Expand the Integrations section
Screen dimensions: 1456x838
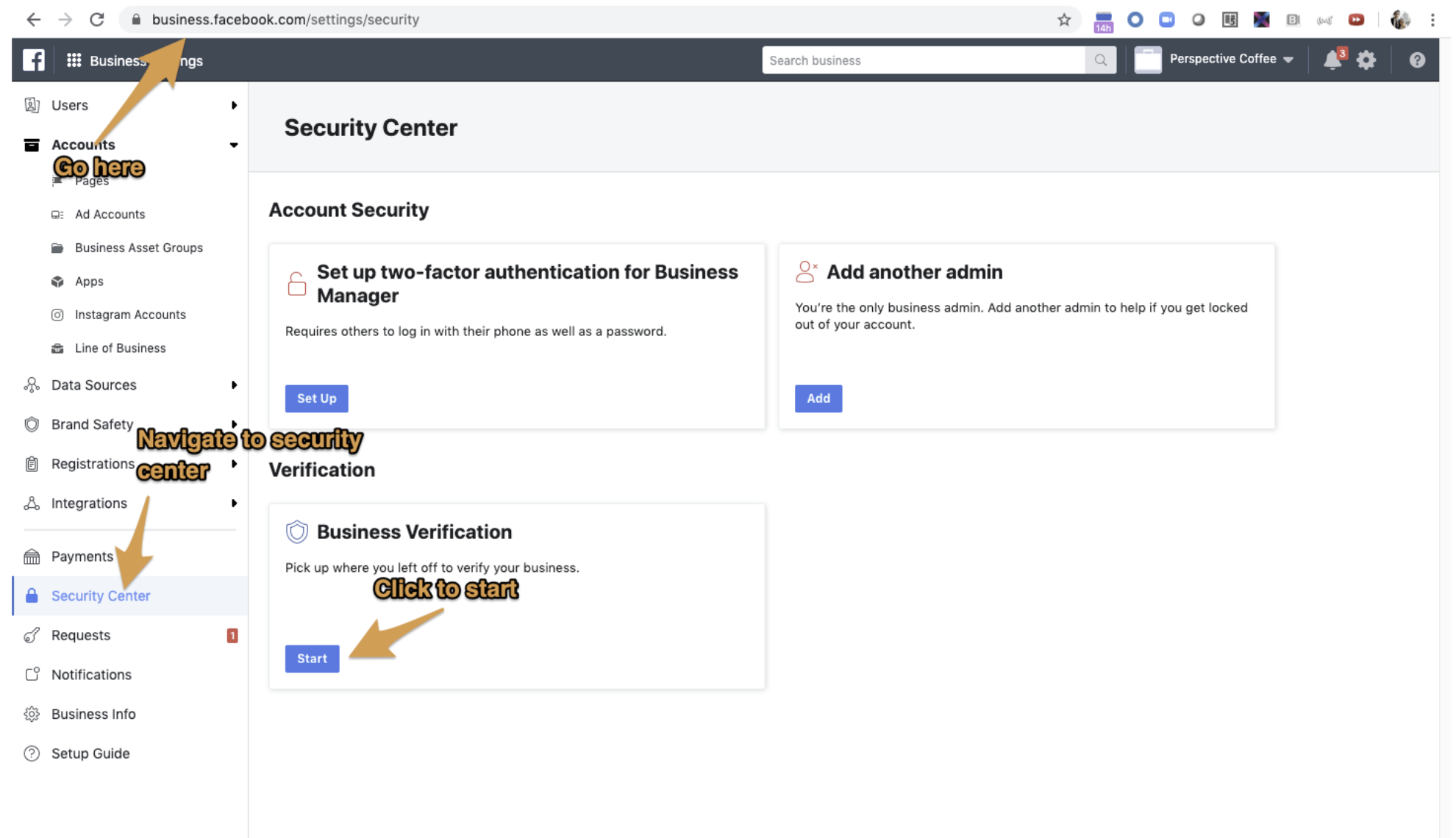pyautogui.click(x=234, y=504)
